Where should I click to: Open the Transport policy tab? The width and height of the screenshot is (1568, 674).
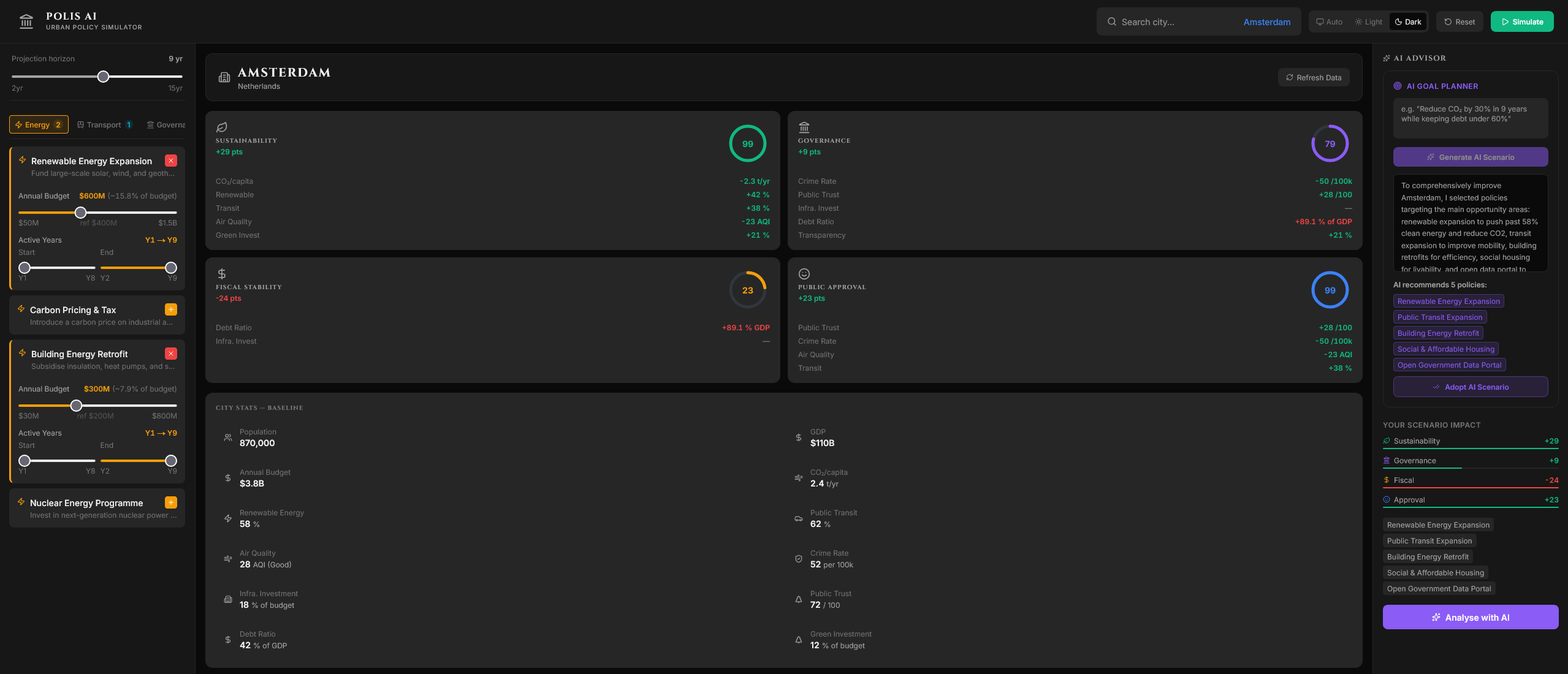click(x=105, y=125)
